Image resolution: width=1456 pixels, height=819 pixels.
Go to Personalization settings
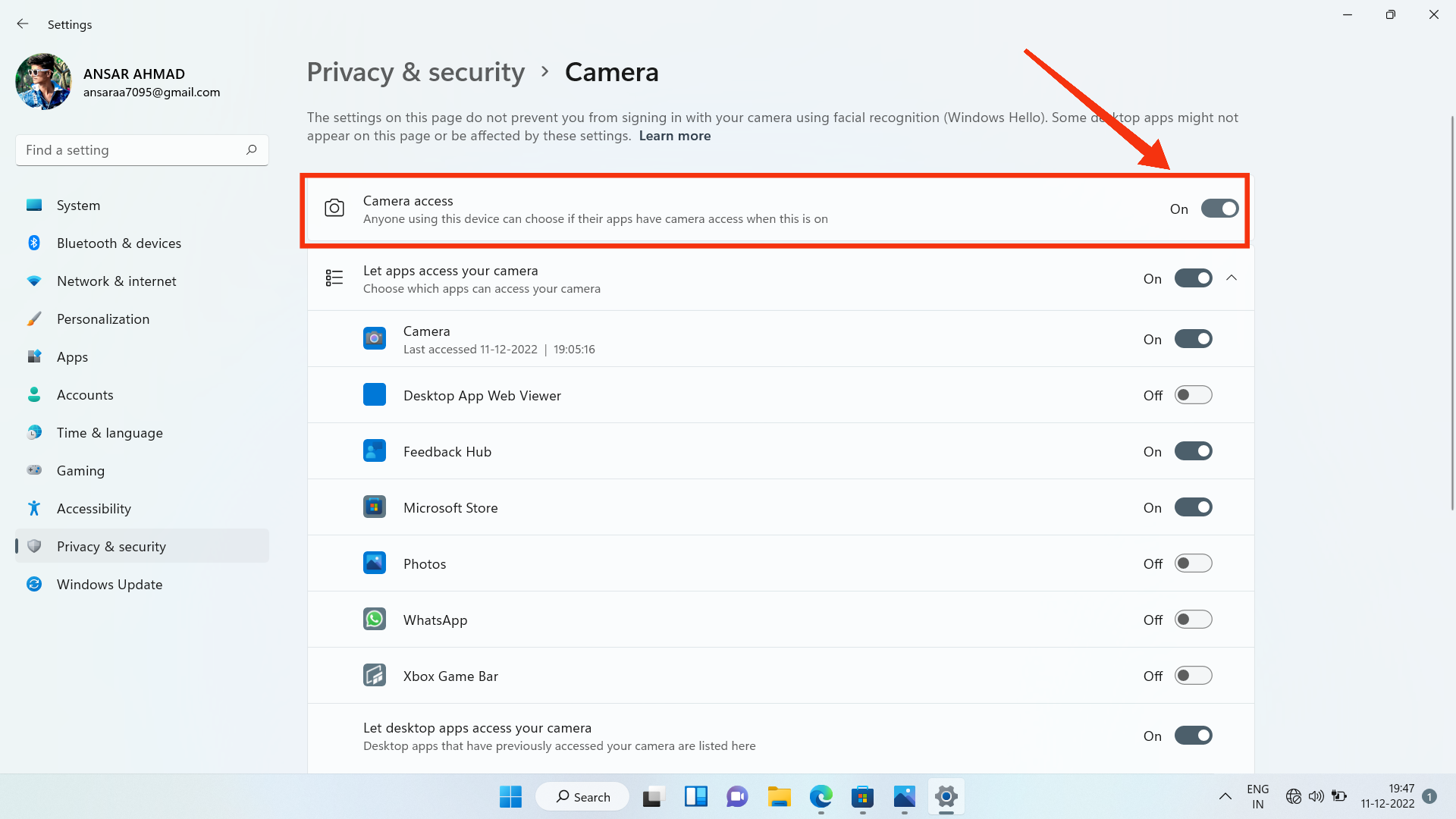102,318
